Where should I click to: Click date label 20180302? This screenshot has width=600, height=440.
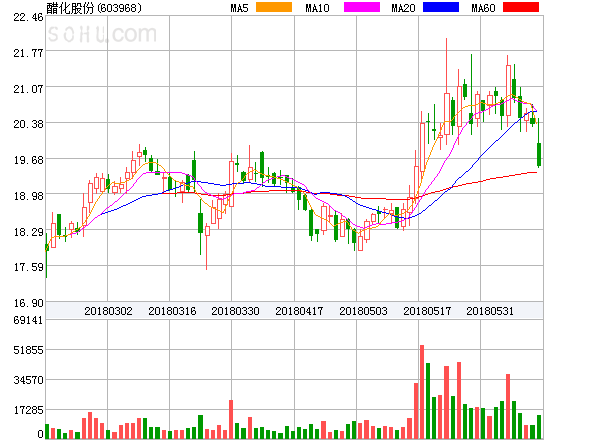pyautogui.click(x=108, y=311)
